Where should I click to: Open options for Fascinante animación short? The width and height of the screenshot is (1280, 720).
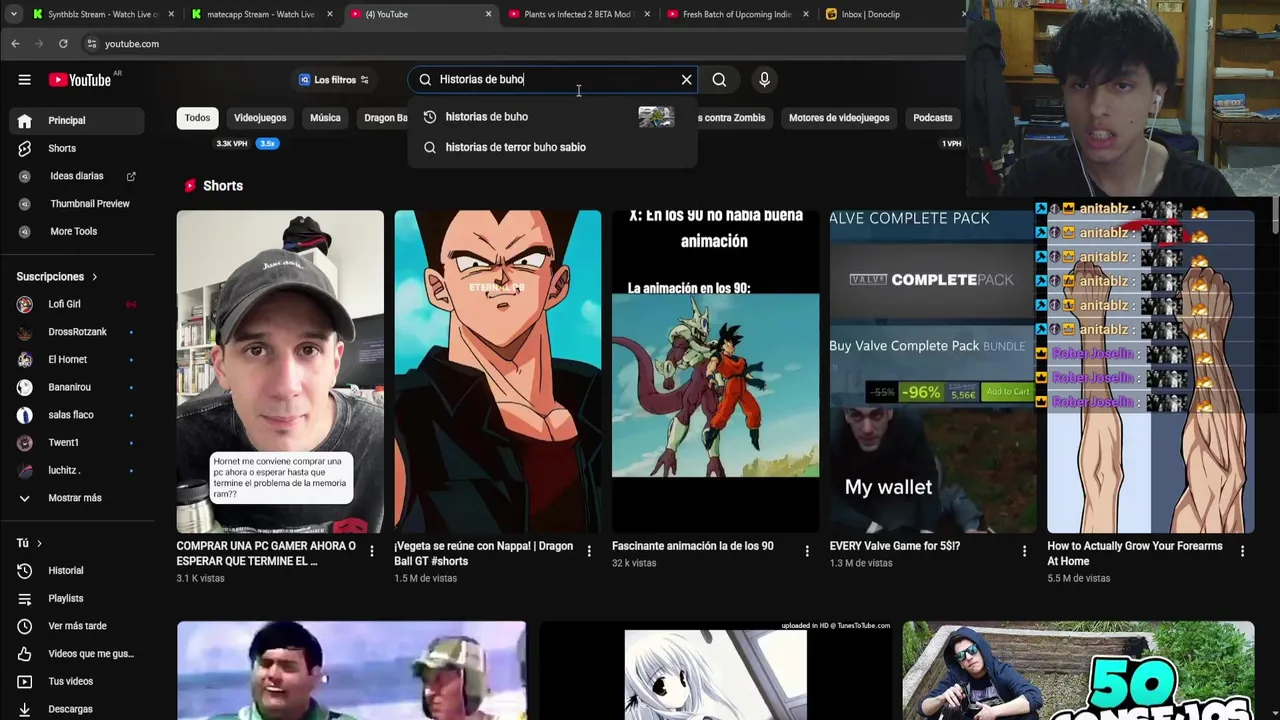click(x=807, y=551)
